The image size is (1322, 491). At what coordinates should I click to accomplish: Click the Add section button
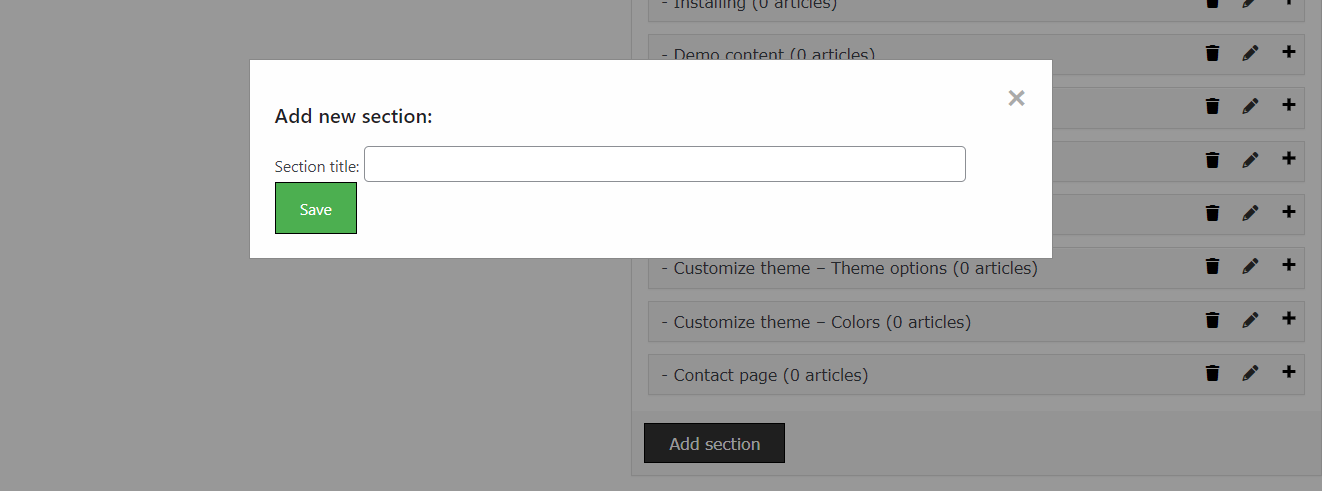point(714,443)
